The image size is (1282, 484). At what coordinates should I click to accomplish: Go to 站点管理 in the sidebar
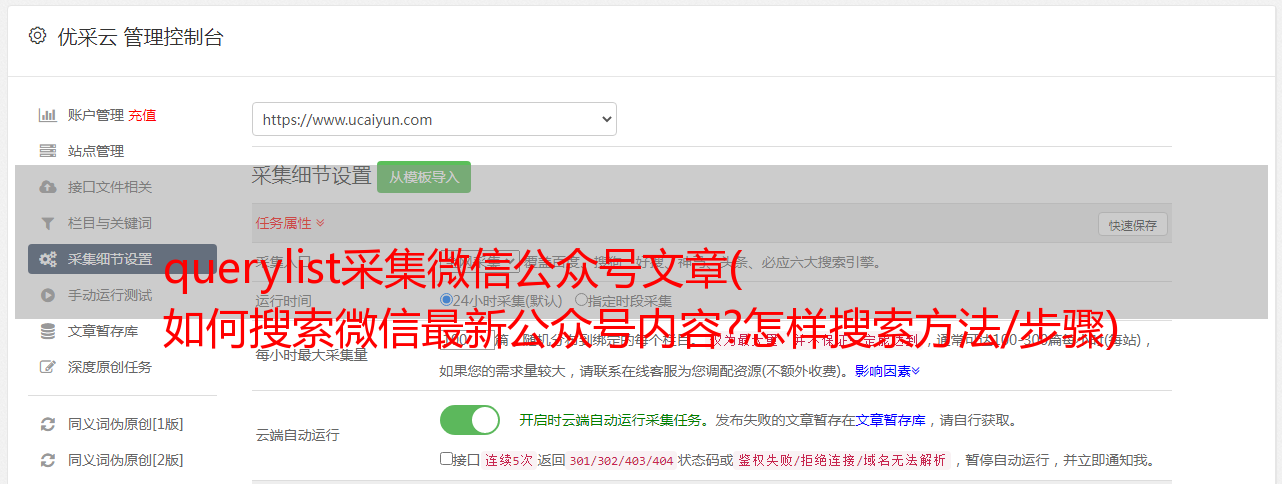tap(96, 151)
